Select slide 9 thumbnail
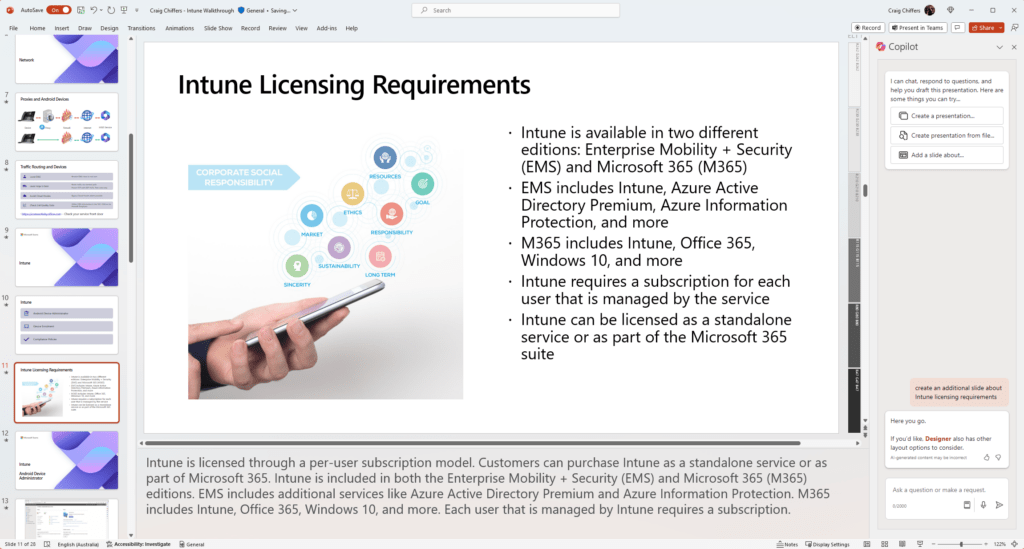Image resolution: width=1024 pixels, height=549 pixels. coord(67,257)
